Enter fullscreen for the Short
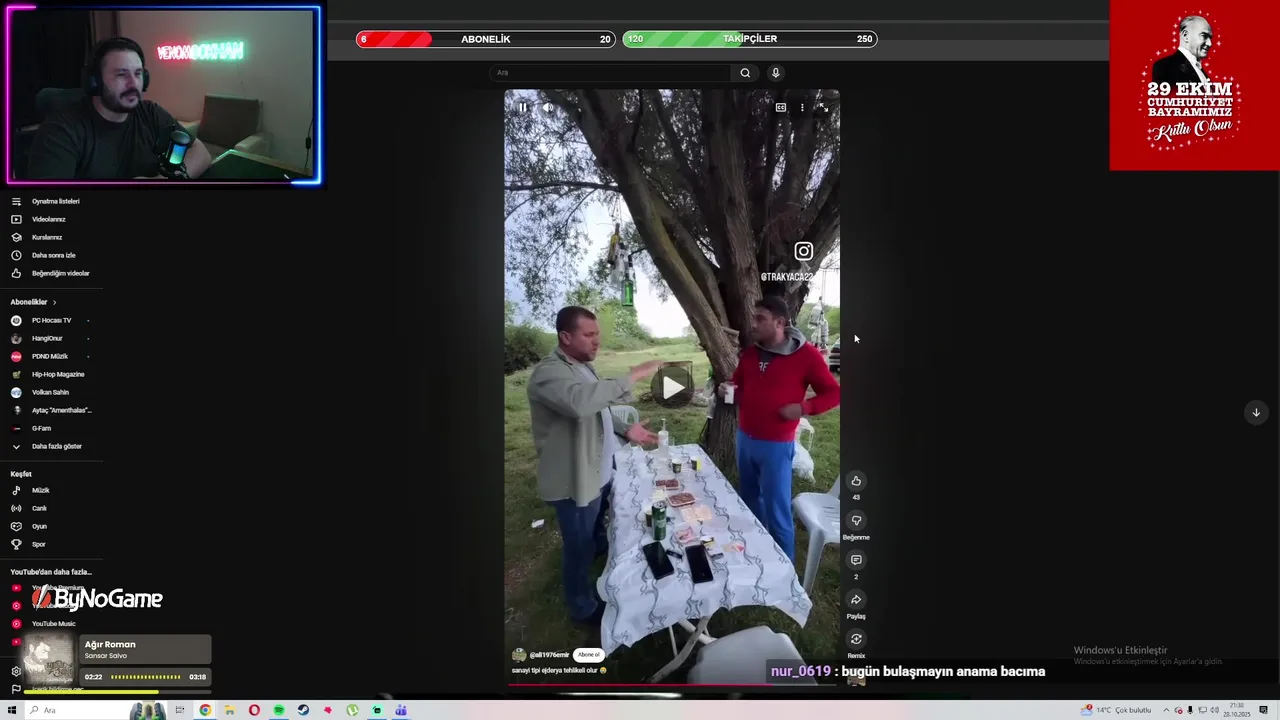 tap(823, 107)
